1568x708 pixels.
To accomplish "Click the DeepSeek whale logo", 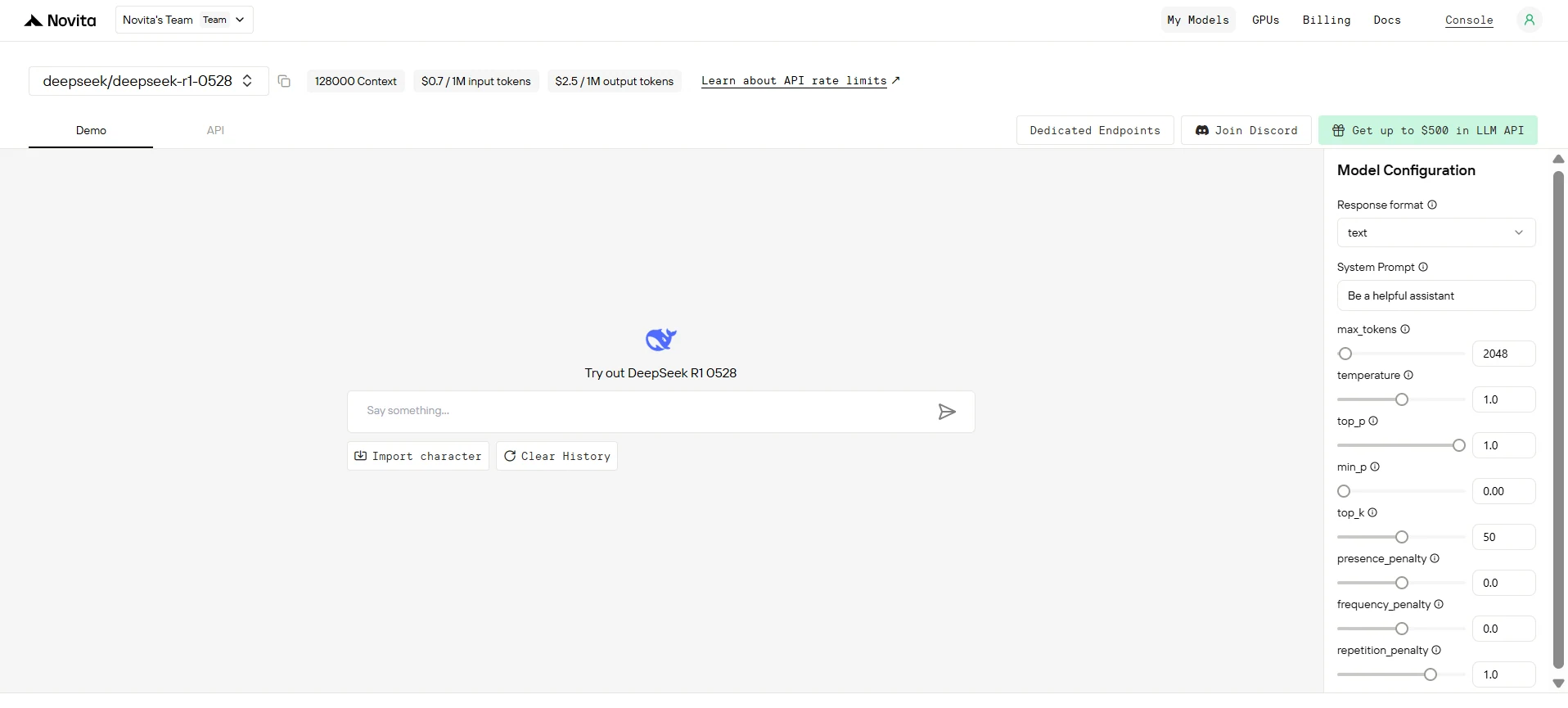I will tap(661, 339).
